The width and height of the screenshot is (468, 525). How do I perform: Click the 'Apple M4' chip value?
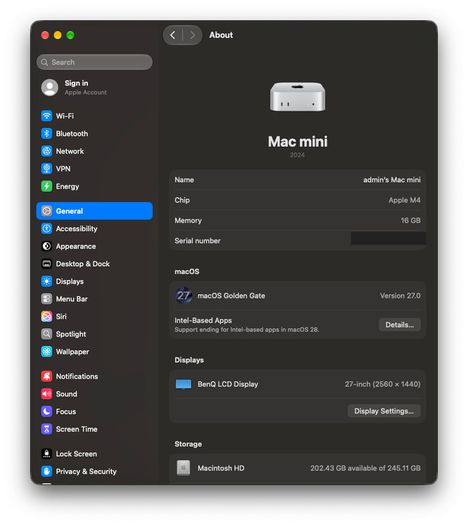[404, 200]
